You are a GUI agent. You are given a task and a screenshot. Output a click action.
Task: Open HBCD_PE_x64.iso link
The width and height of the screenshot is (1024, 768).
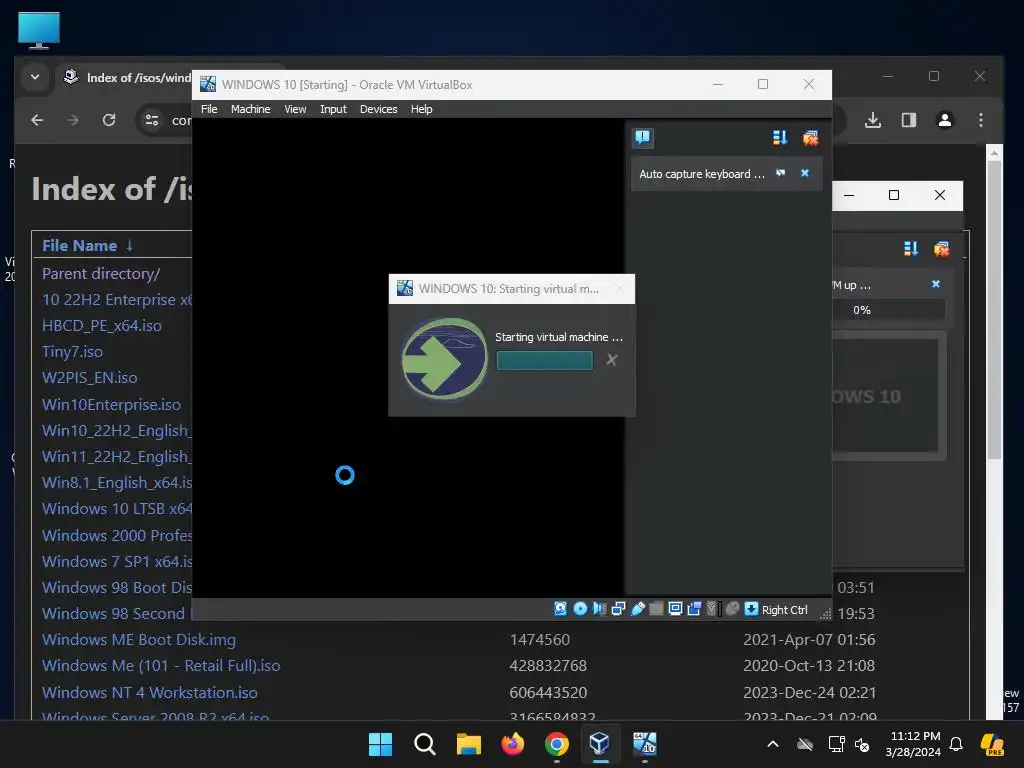pos(102,325)
